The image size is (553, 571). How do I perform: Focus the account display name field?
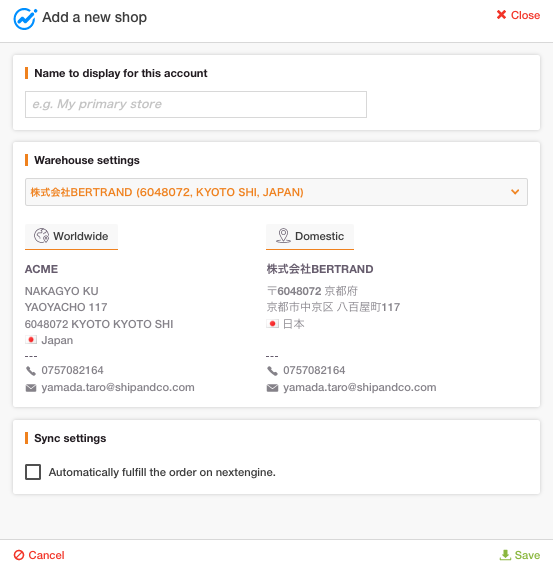point(196,105)
